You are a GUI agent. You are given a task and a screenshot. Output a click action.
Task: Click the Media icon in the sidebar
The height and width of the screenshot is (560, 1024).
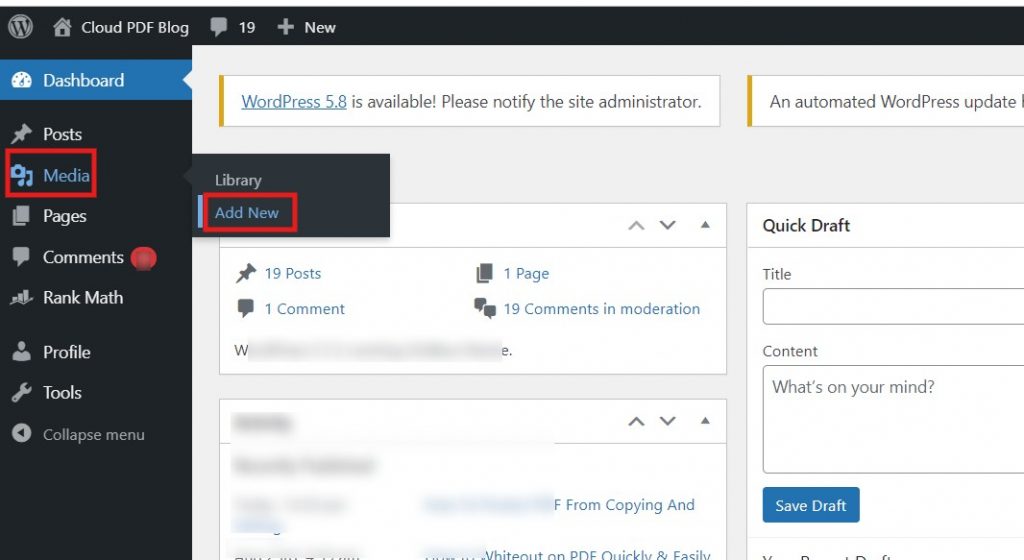pyautogui.click(x=22, y=175)
